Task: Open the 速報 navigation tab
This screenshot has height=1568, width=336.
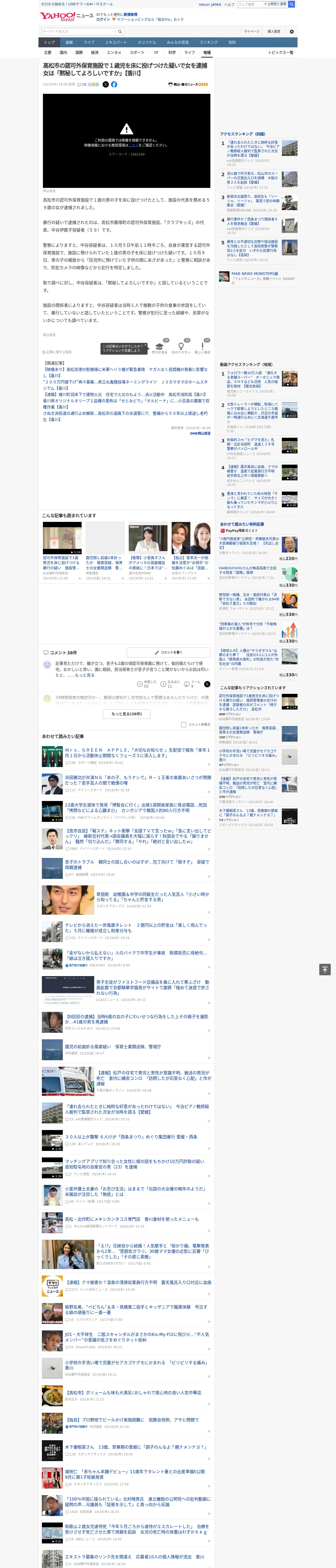Action: click(x=69, y=42)
